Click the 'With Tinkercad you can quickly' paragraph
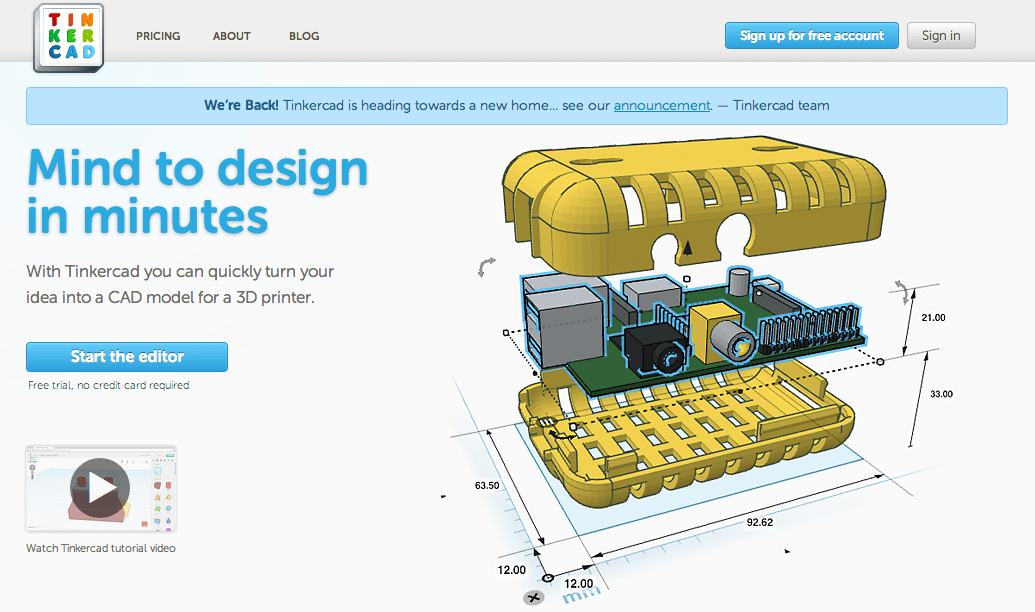This screenshot has width=1035, height=612. tap(180, 285)
